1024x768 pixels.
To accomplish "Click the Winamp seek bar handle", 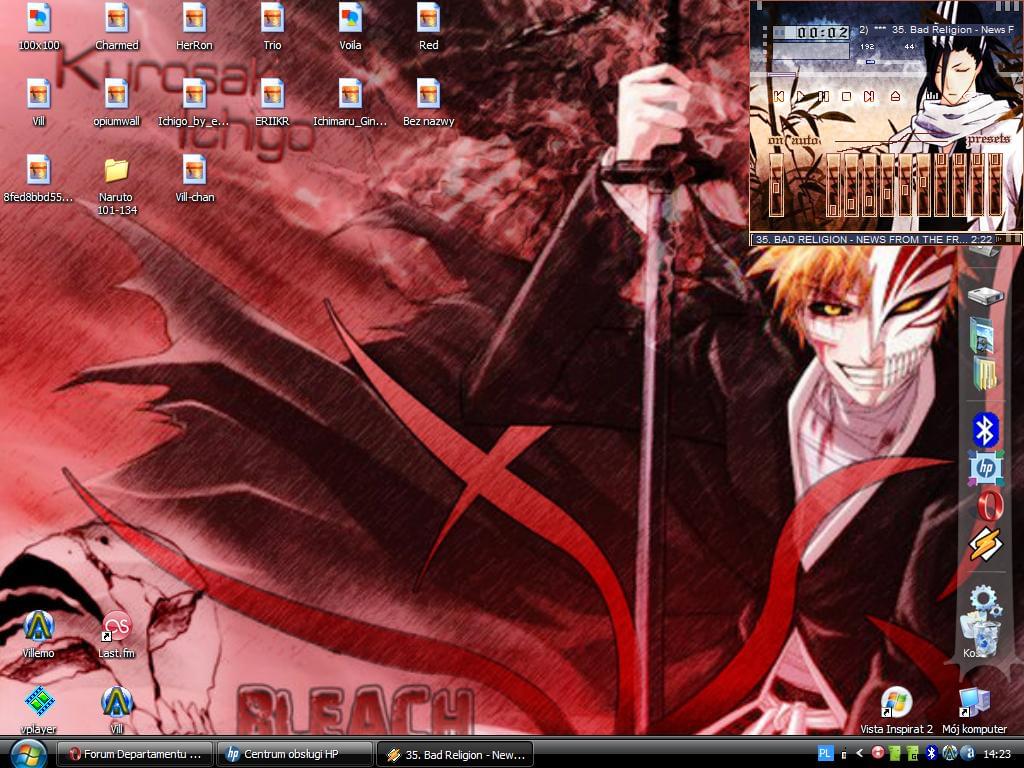I will coord(781,75).
